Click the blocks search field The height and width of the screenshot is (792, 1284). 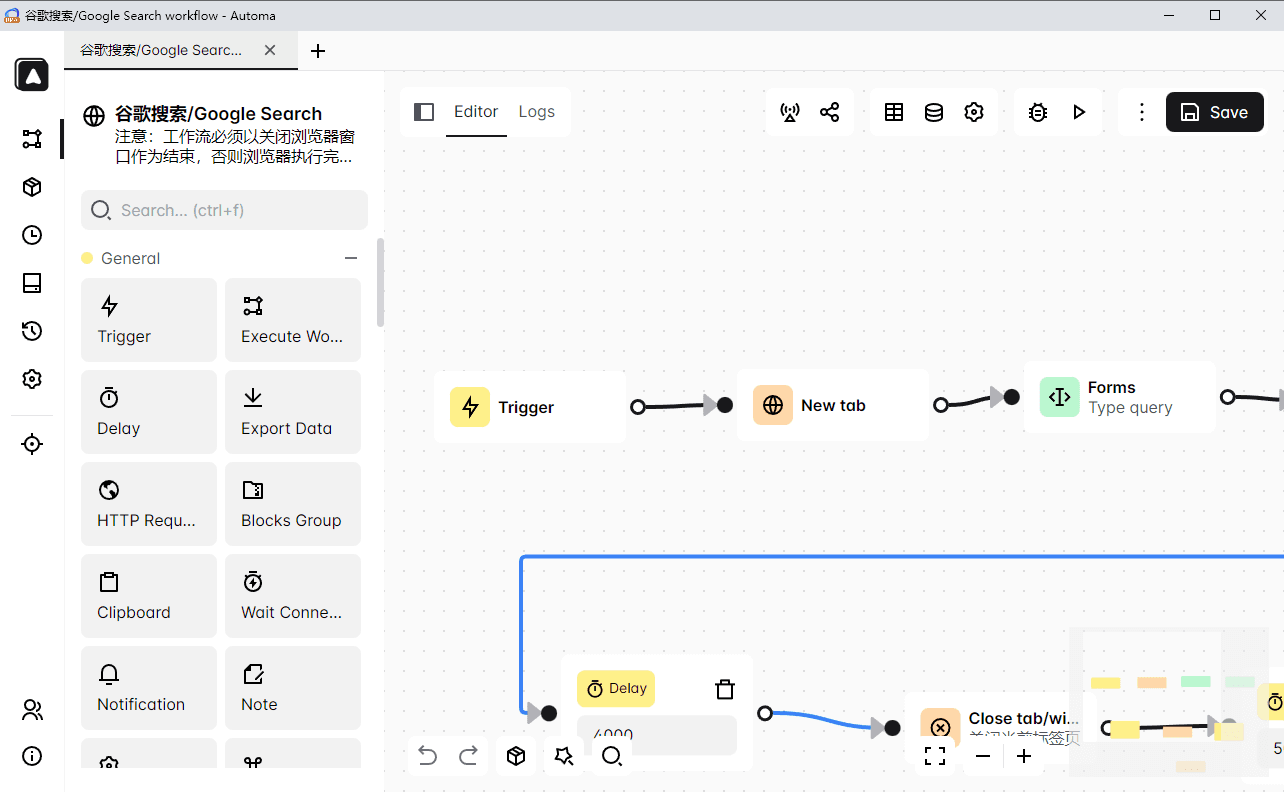pyautogui.click(x=223, y=210)
